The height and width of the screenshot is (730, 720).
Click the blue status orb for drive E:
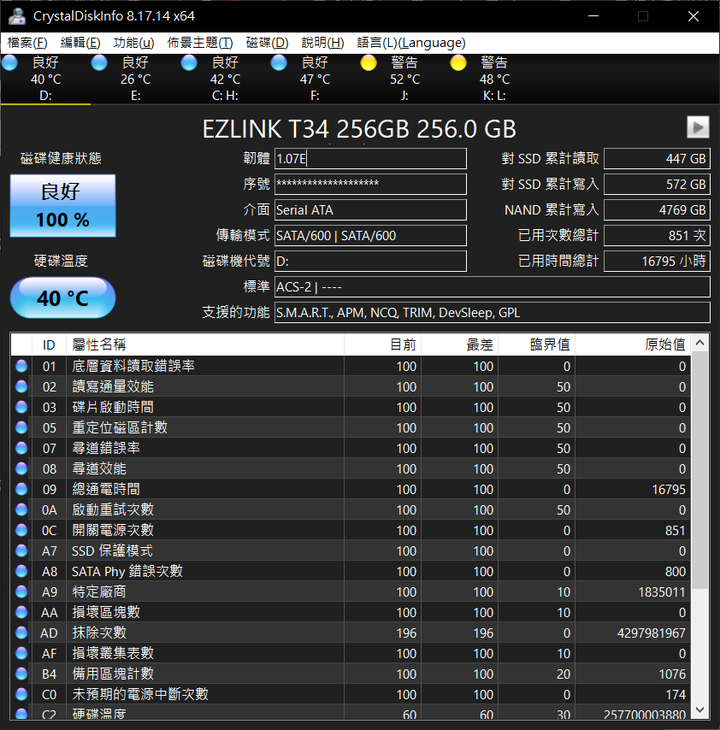tap(99, 62)
